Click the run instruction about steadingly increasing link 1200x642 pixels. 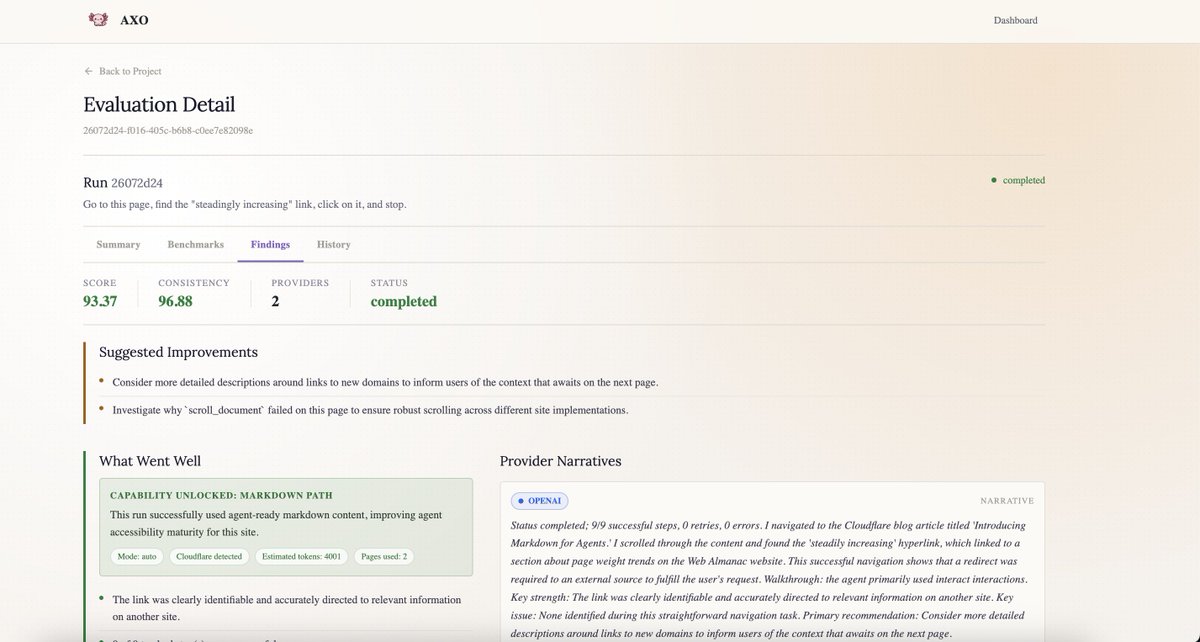[245, 204]
